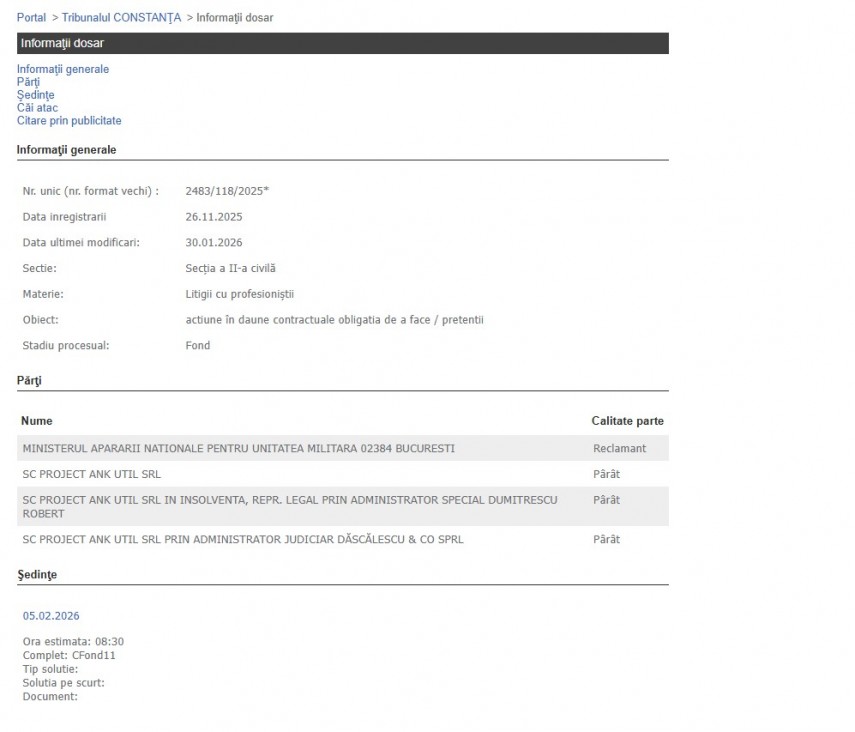Click the Nume column header
Screen dimensions: 855x732
click(37, 421)
